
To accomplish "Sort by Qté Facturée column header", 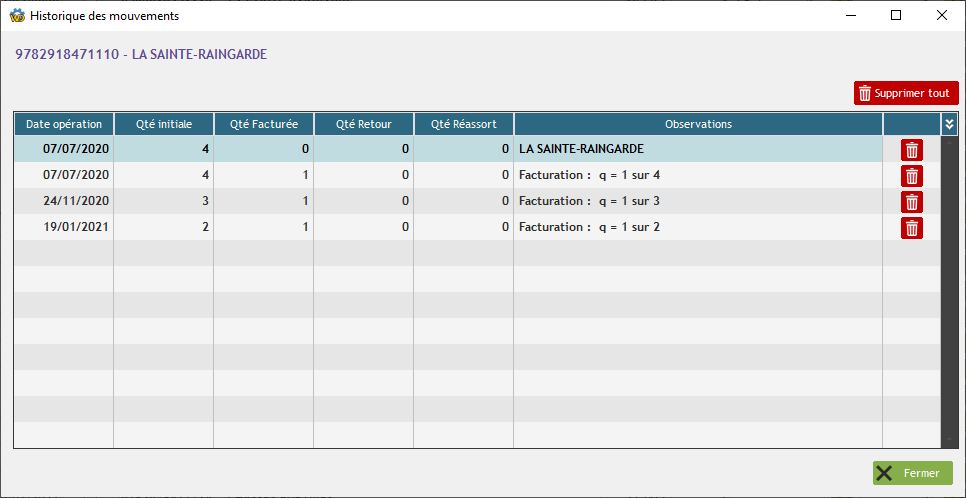I will [264, 124].
